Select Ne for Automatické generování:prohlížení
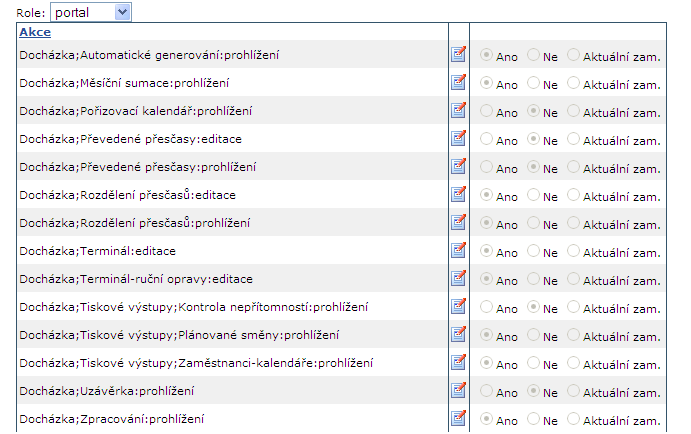691x434 pixels. pos(533,55)
